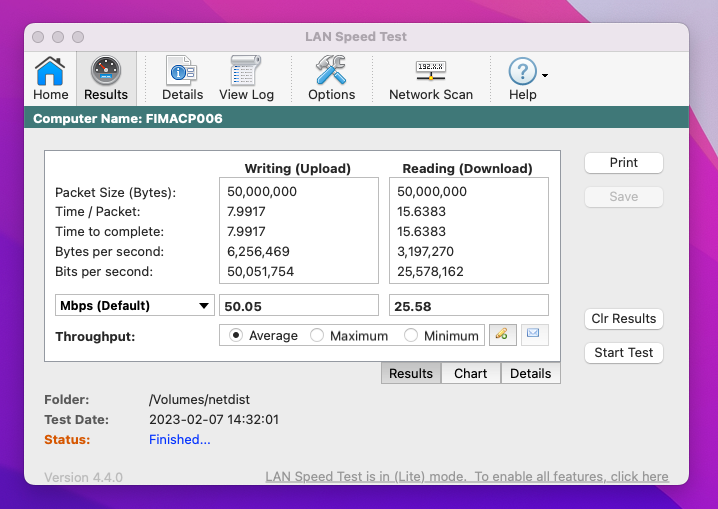Click the download bits per second value 25,578,162
This screenshot has height=509, width=718.
pos(430,271)
